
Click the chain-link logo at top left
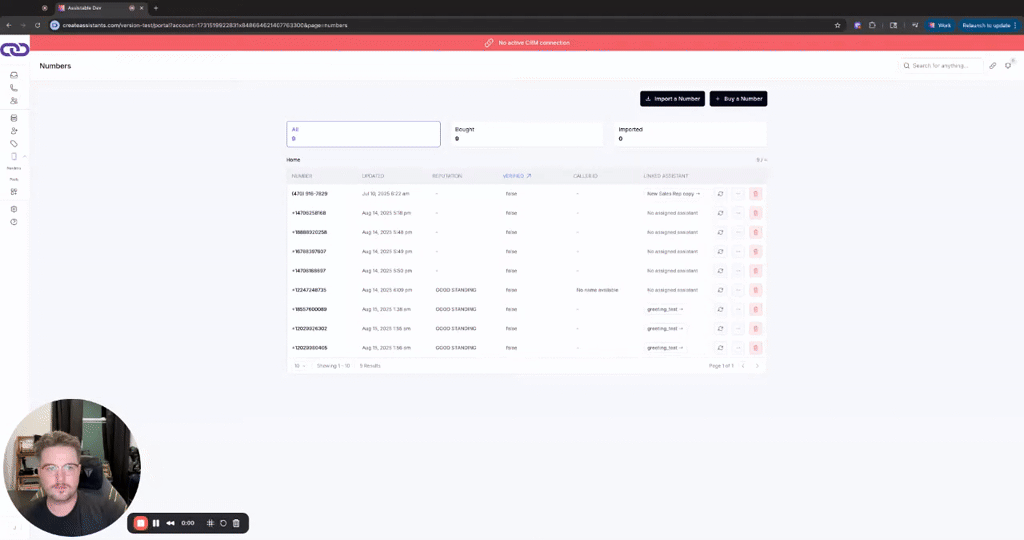coord(14,50)
